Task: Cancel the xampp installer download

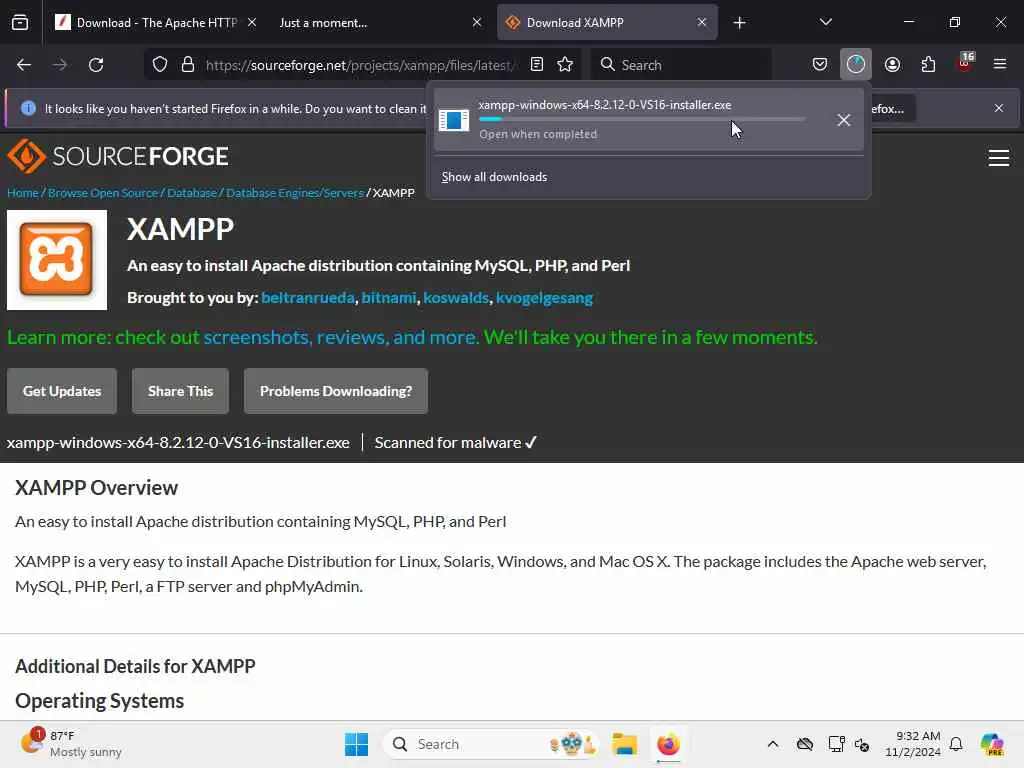Action: click(x=844, y=120)
